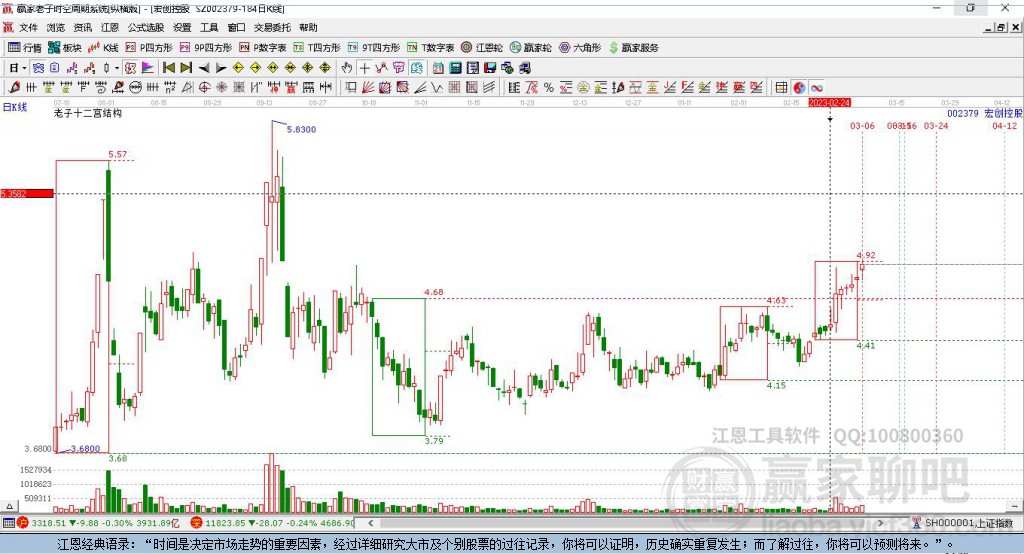Select the pencil drawing tool
Image resolution: width=1024 pixels, height=554 pixels.
pos(14,88)
